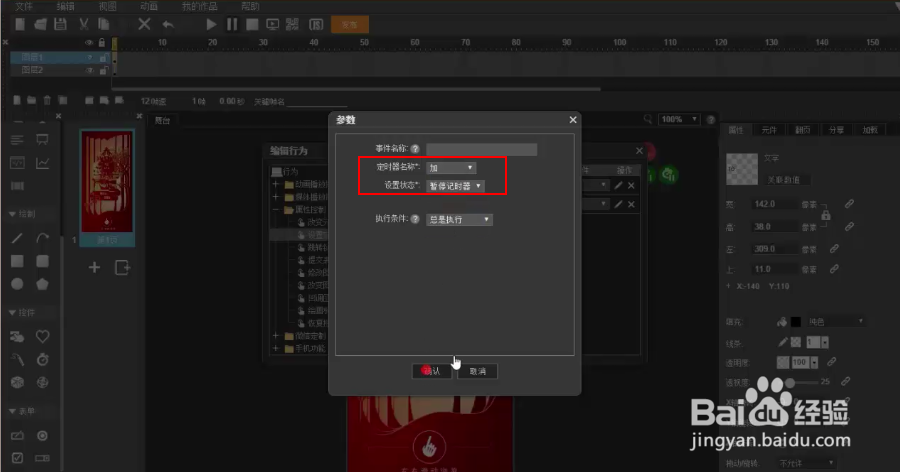Screen dimensions: 900x472
Task: Click the QR code icon
Action: point(292,24)
